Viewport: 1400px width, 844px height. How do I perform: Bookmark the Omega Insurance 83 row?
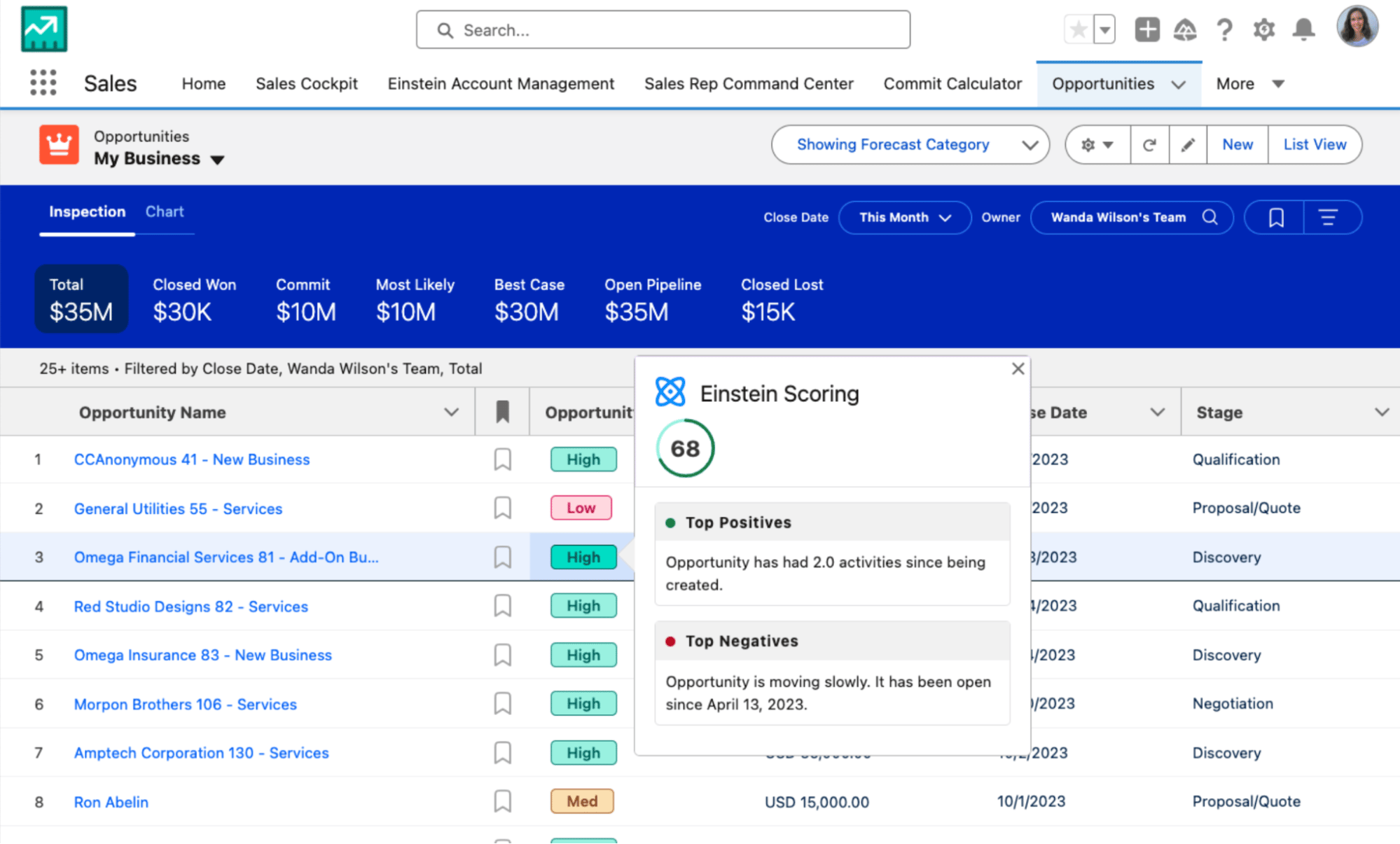pyautogui.click(x=502, y=655)
